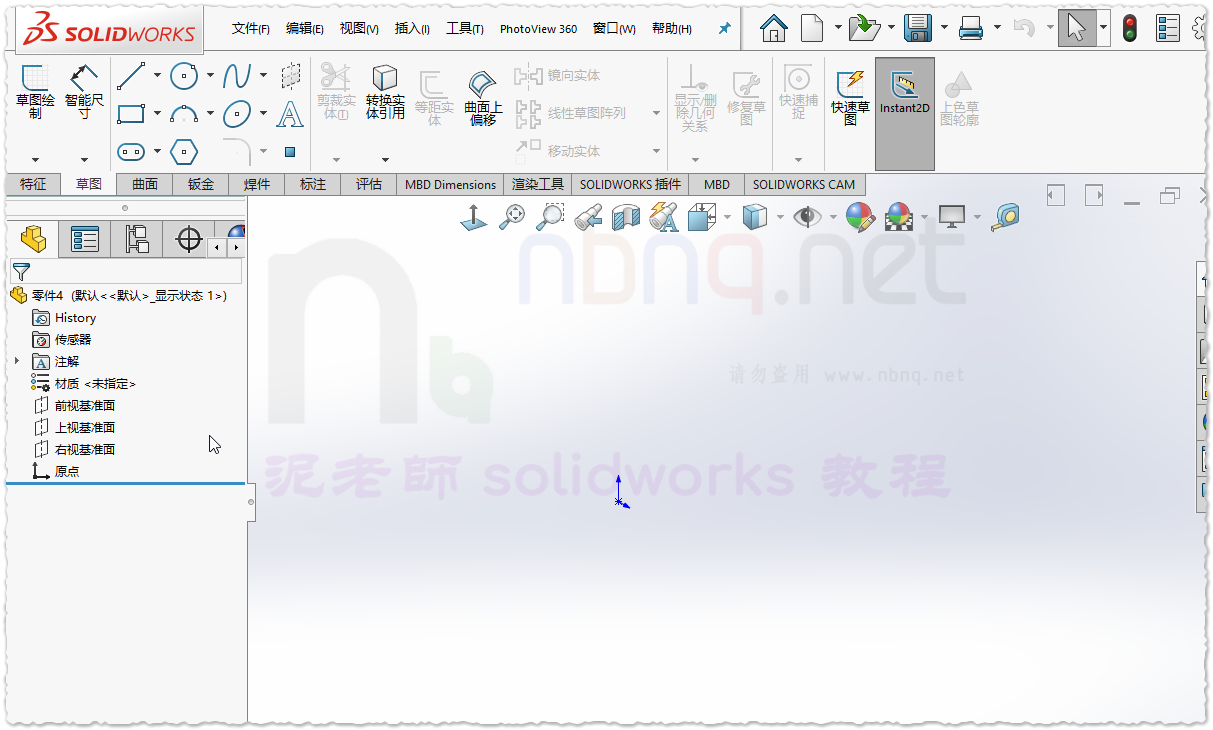Click the Rebuild traffic light icon

coord(1129,28)
